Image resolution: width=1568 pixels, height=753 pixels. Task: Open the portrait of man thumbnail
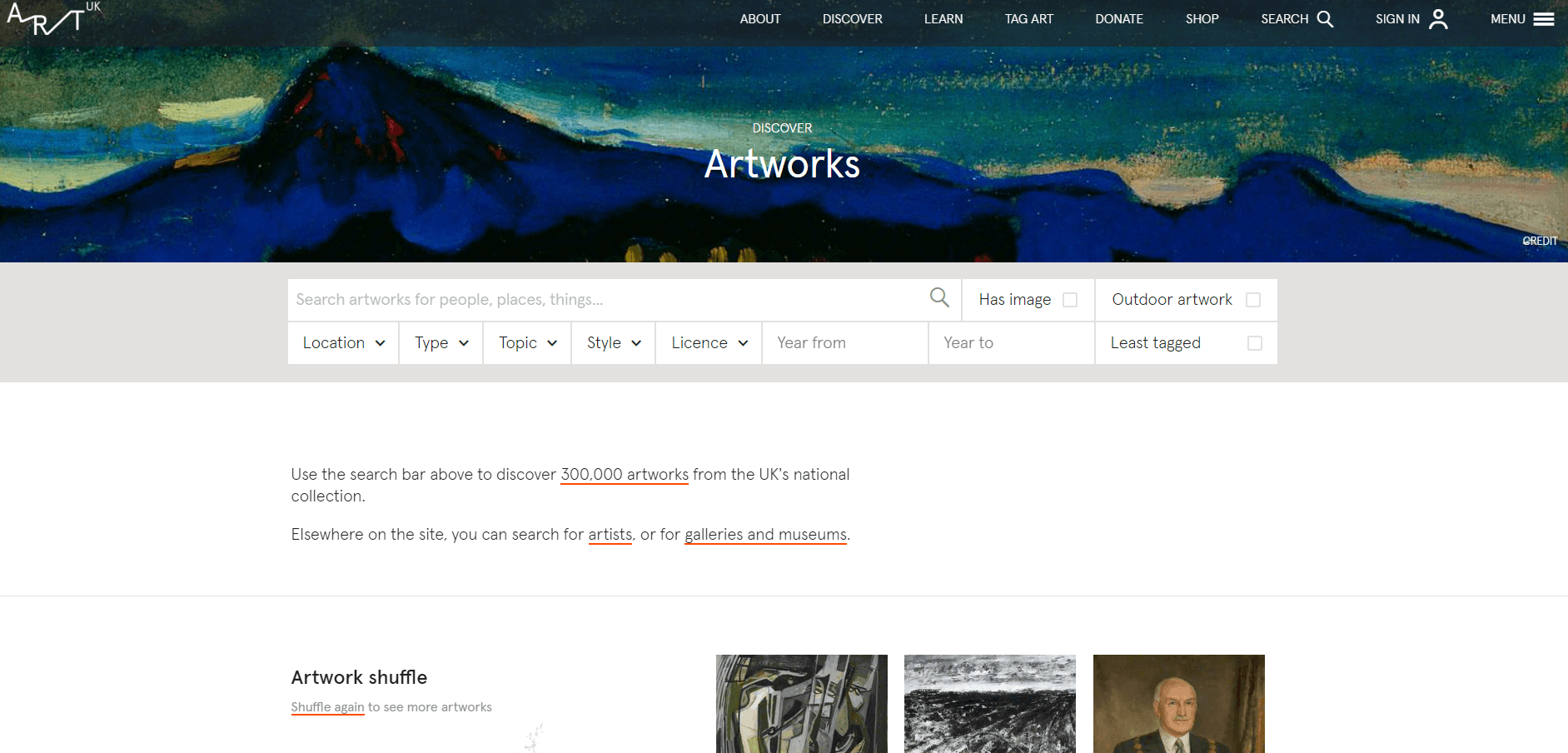(1179, 704)
